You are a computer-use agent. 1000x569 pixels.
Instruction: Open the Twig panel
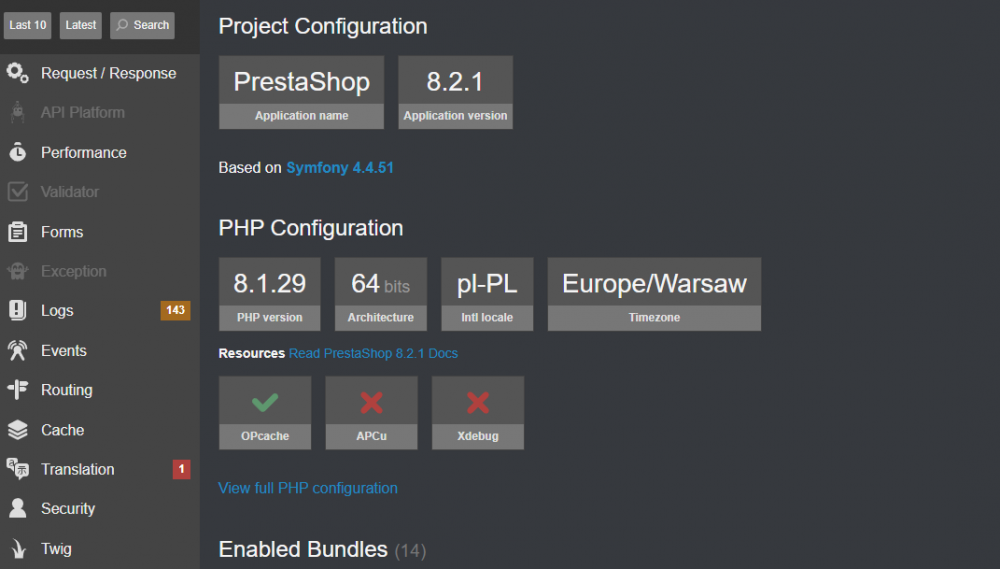(99, 549)
